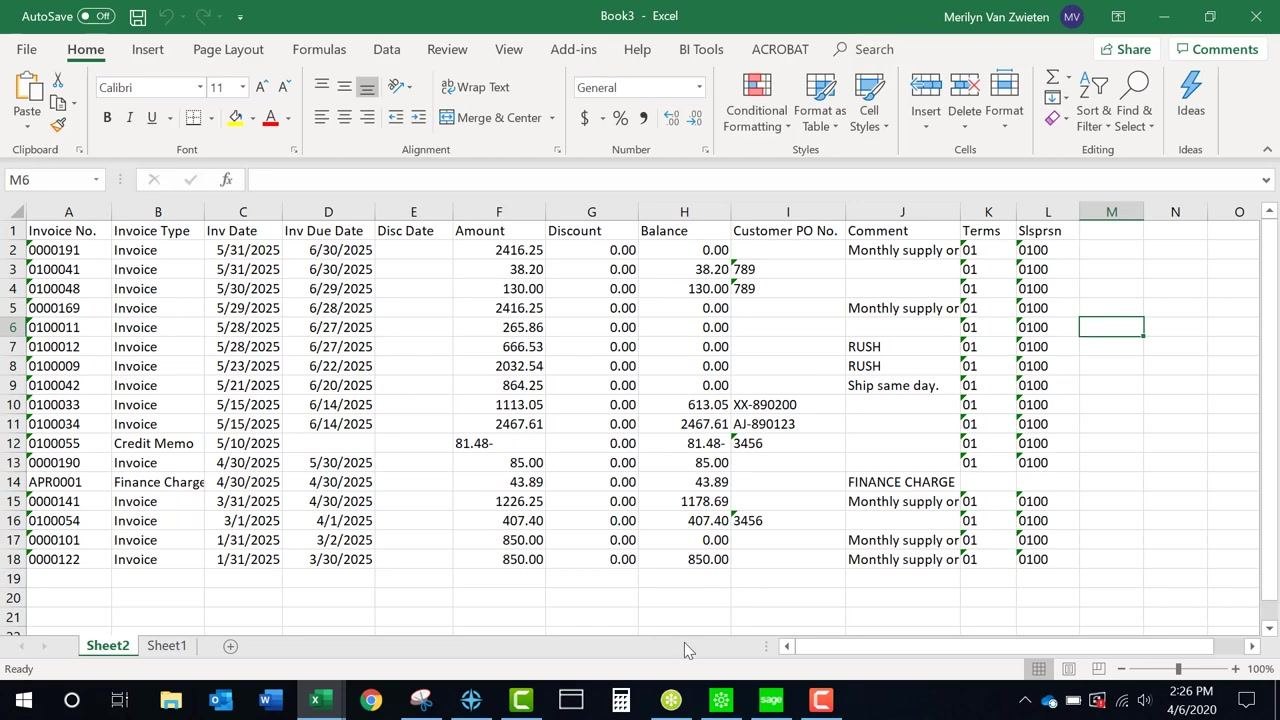Toggle Italic formatting

pos(129,118)
